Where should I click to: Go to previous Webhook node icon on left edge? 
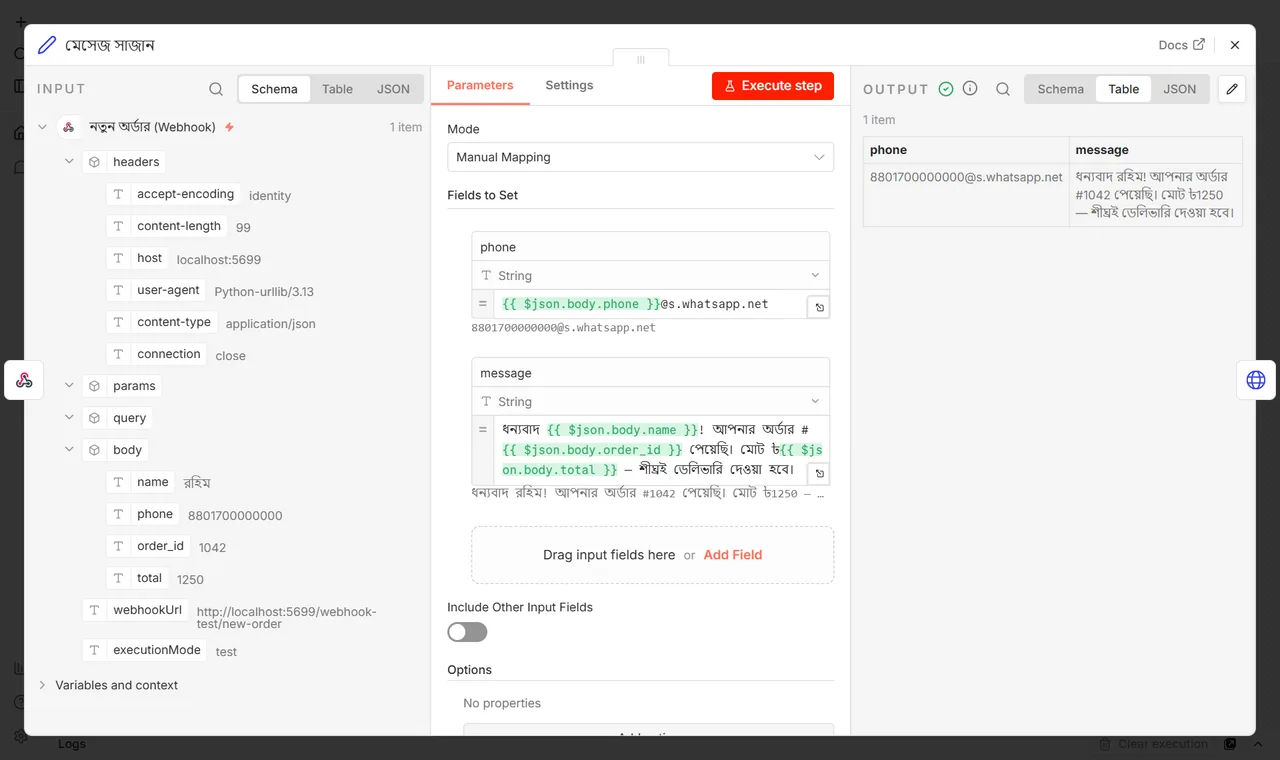(24, 380)
